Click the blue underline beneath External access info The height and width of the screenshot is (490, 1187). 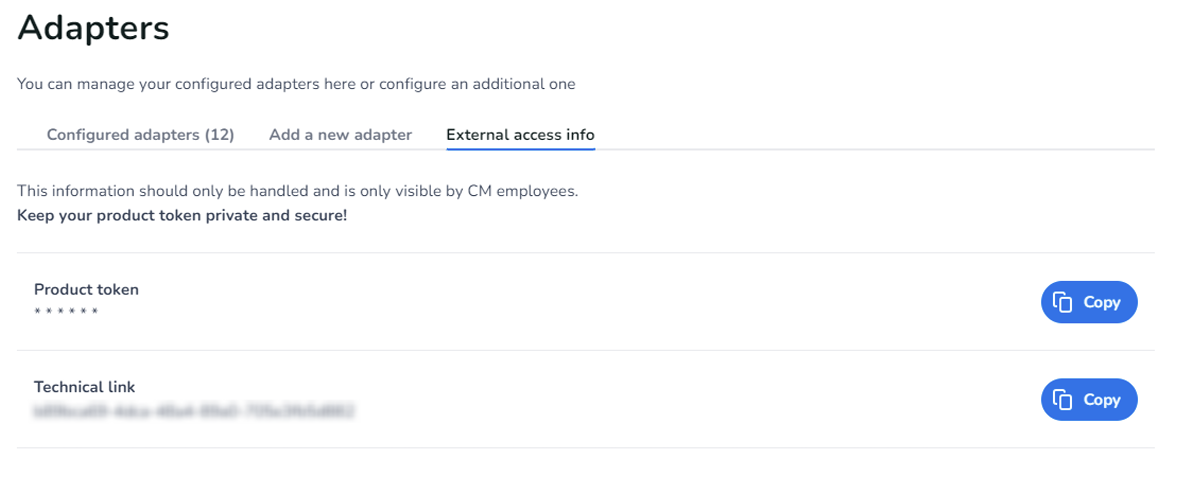click(520, 149)
